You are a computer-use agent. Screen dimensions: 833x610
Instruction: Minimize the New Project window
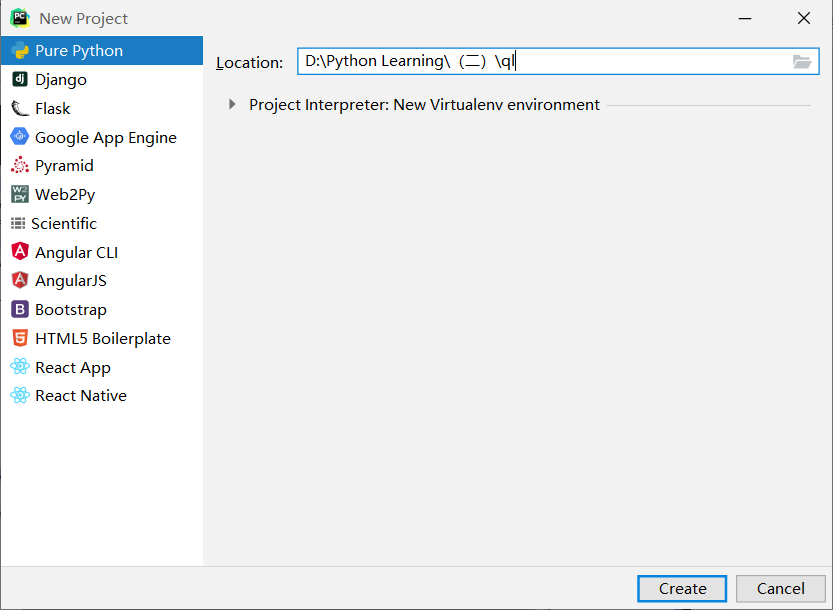745,18
